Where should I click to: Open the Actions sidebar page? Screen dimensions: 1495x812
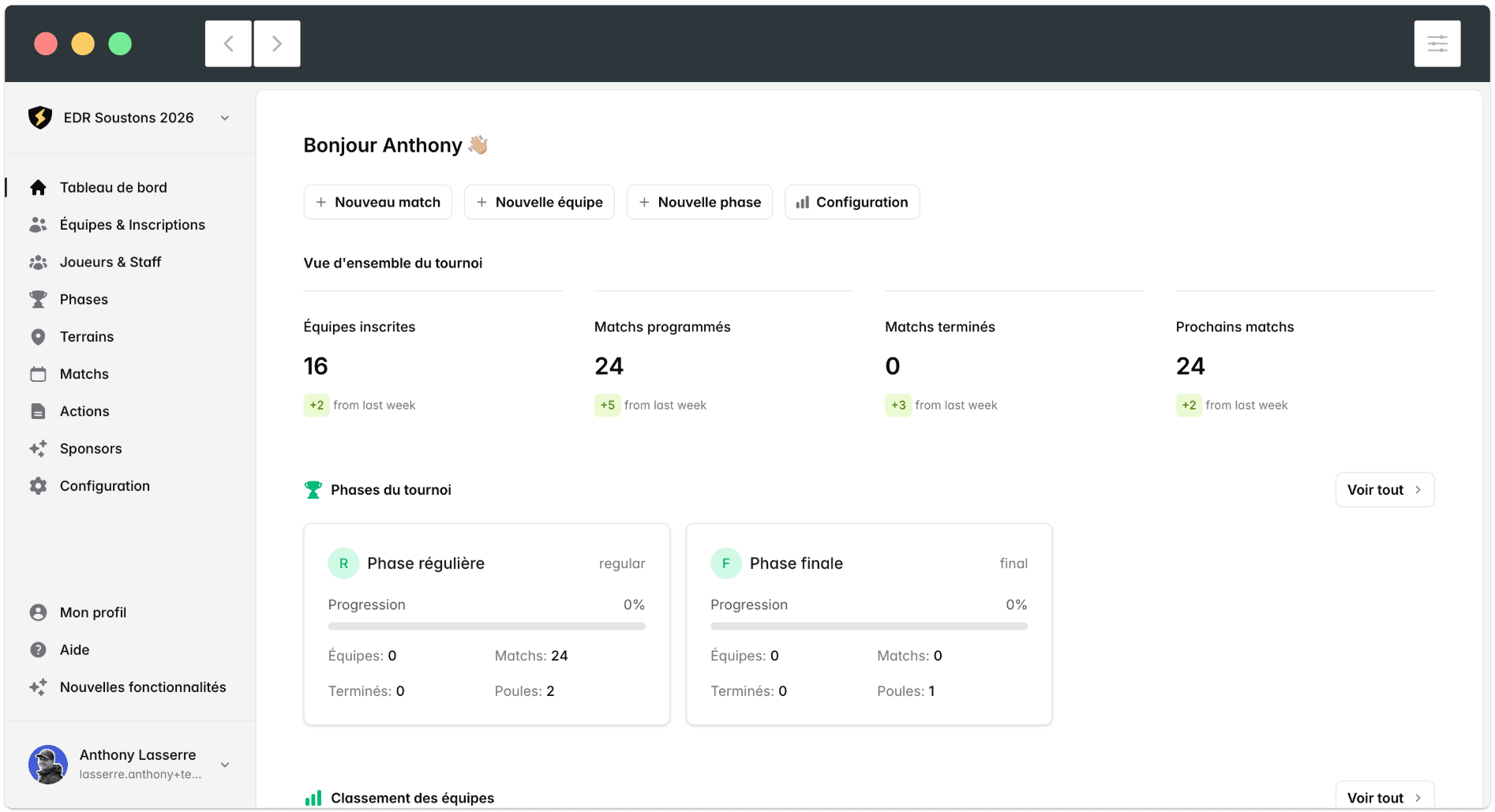[84, 411]
